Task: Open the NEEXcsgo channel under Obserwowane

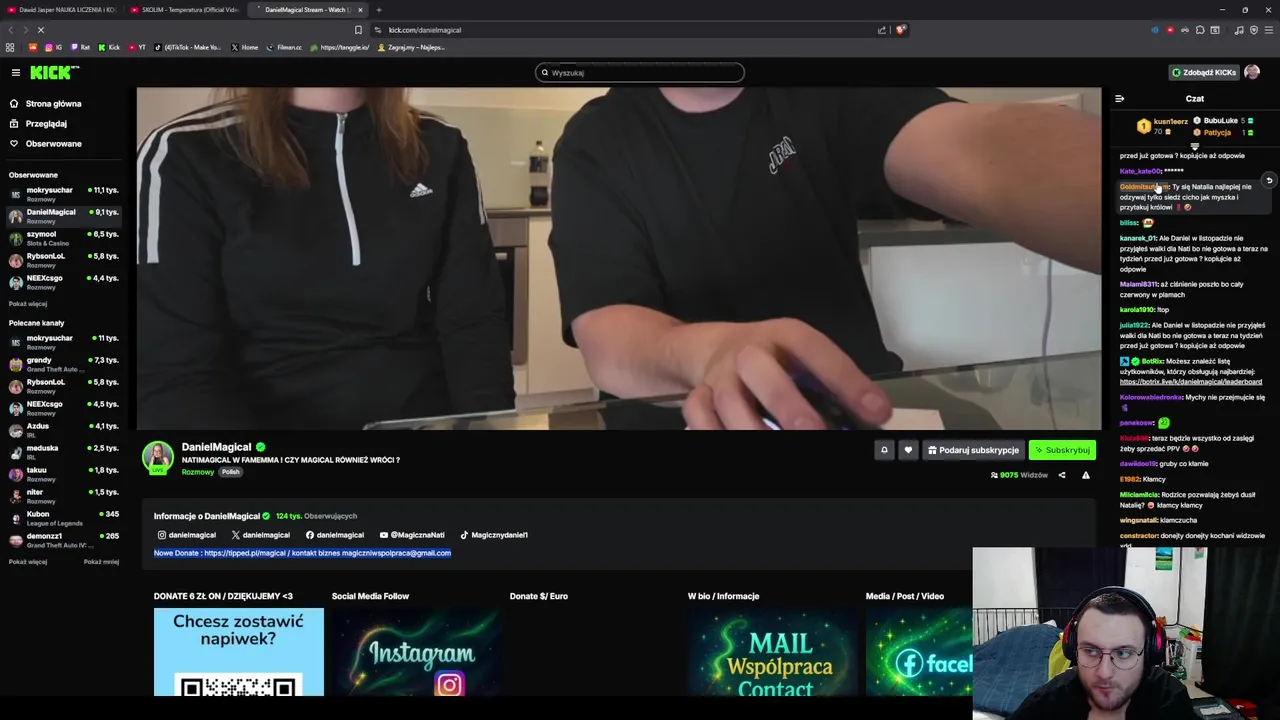Action: tap(64, 282)
